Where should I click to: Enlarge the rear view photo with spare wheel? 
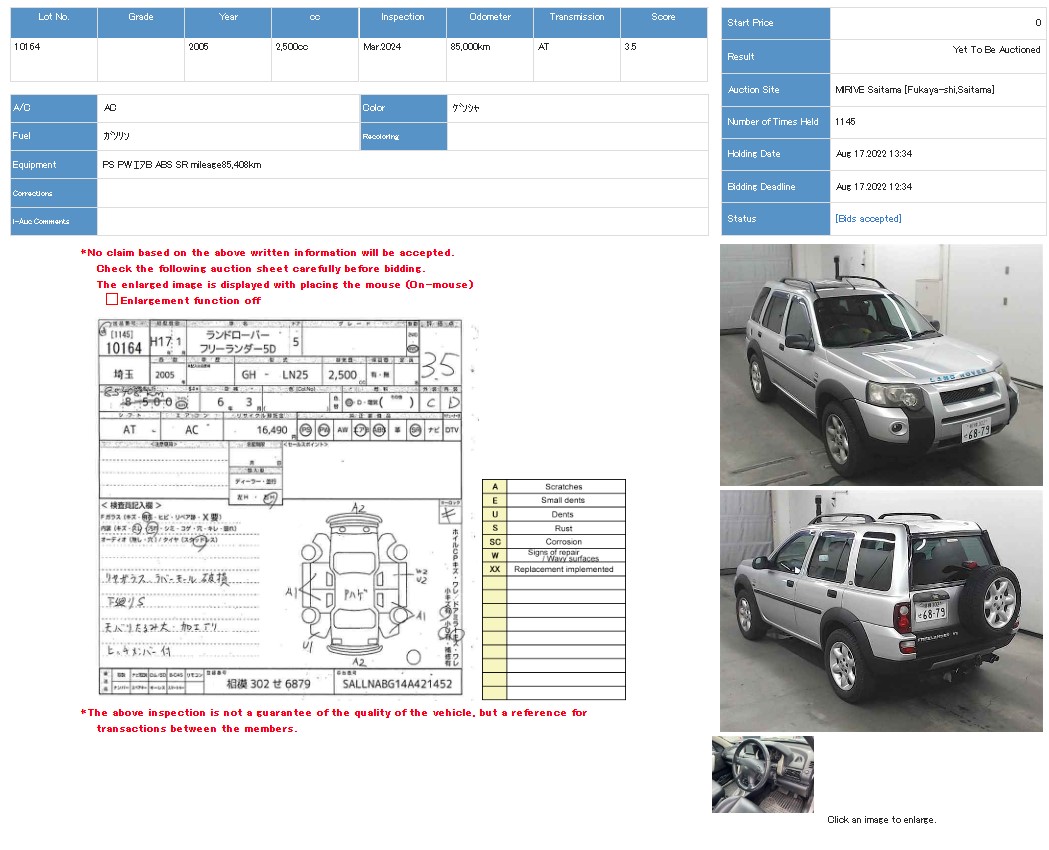click(881, 611)
